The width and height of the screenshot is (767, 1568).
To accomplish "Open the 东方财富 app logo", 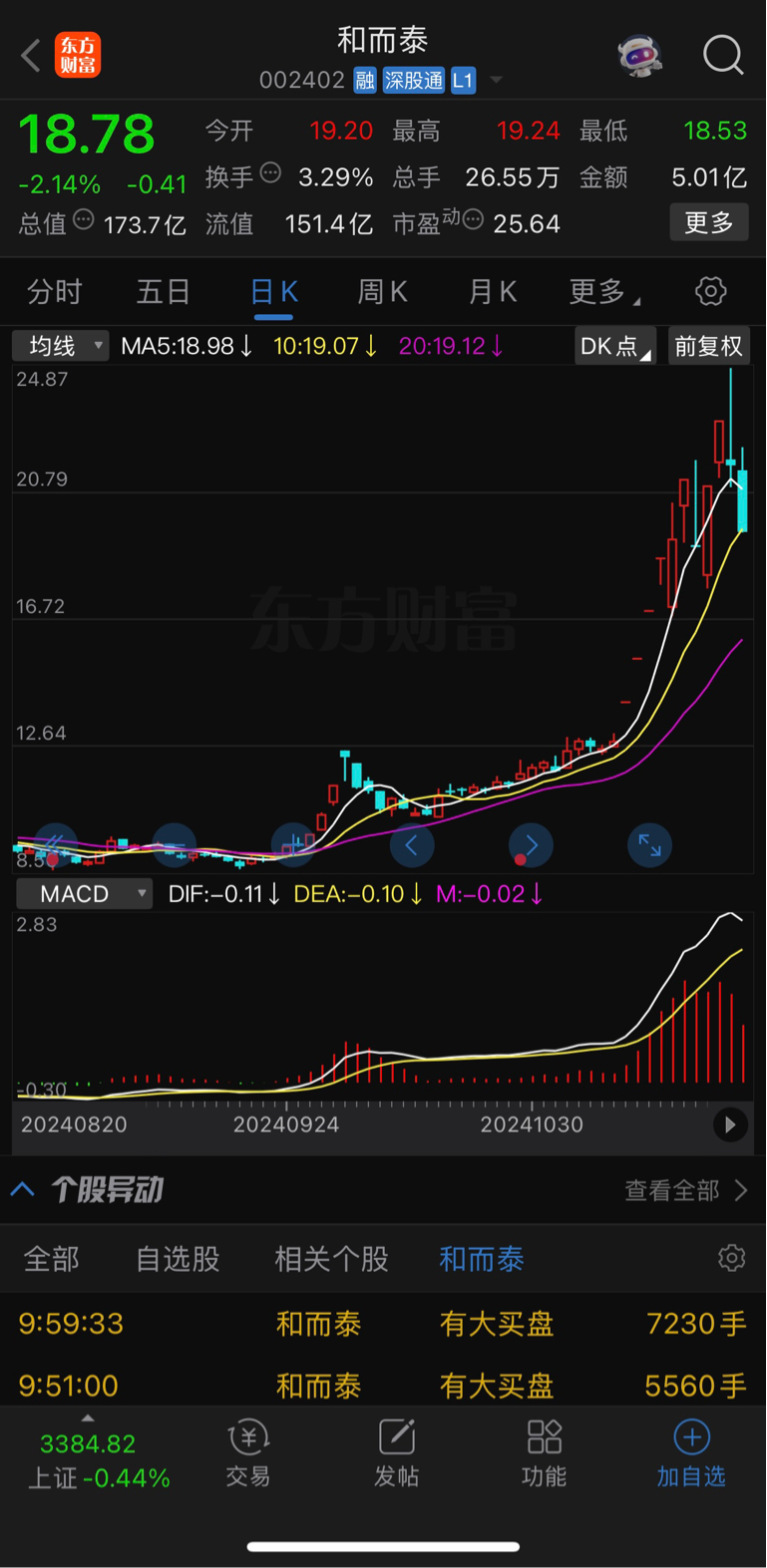I will coord(78,55).
